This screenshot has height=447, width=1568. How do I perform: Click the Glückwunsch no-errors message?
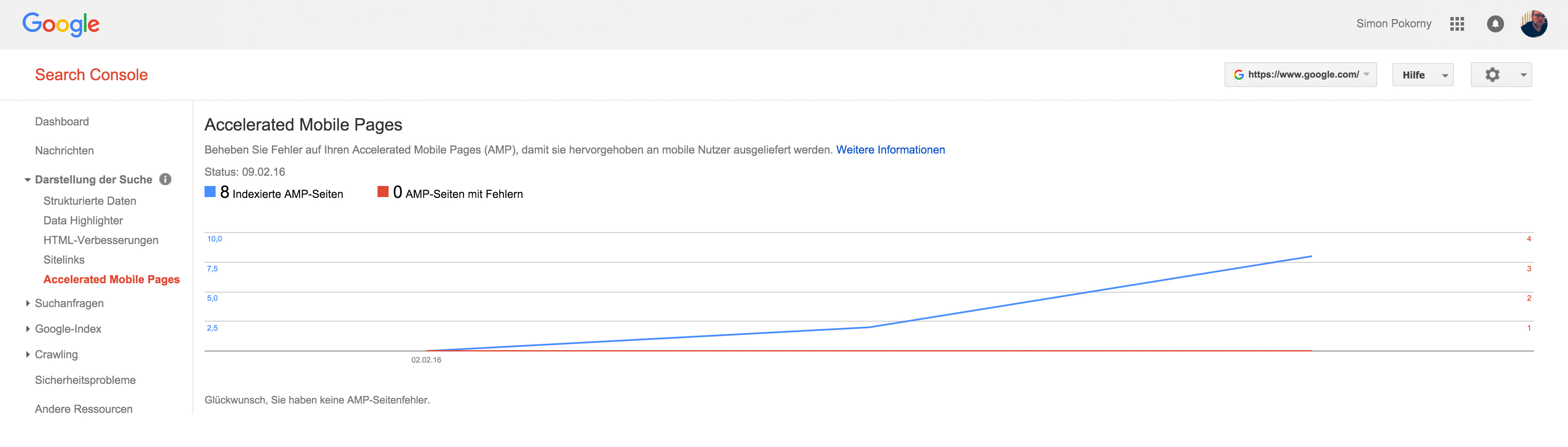point(317,400)
